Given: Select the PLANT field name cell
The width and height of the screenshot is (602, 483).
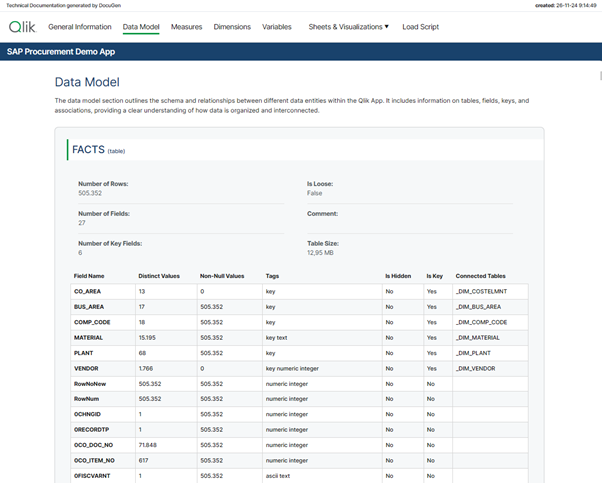Looking at the screenshot, I should click(103, 353).
